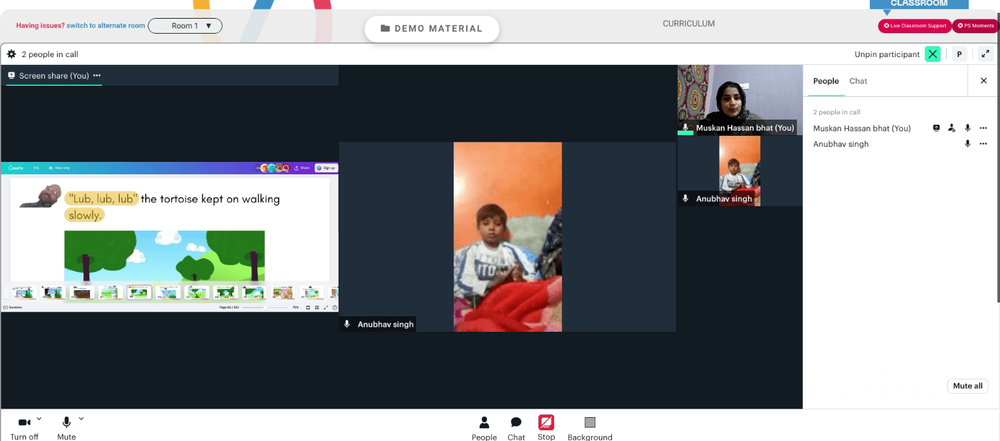The height and width of the screenshot is (441, 1000).
Task: Click the Classroom tab at top right
Action: 919,4
